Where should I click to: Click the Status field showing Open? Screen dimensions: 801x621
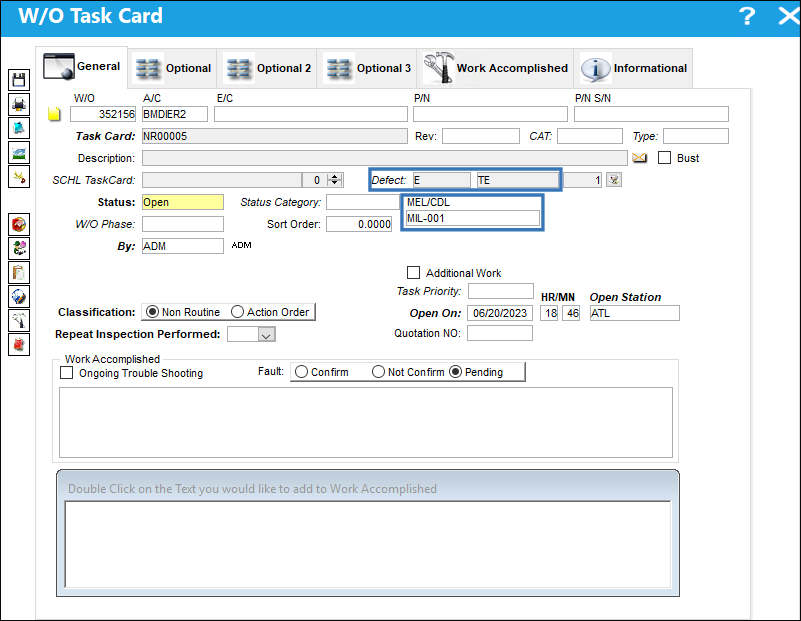(x=183, y=202)
